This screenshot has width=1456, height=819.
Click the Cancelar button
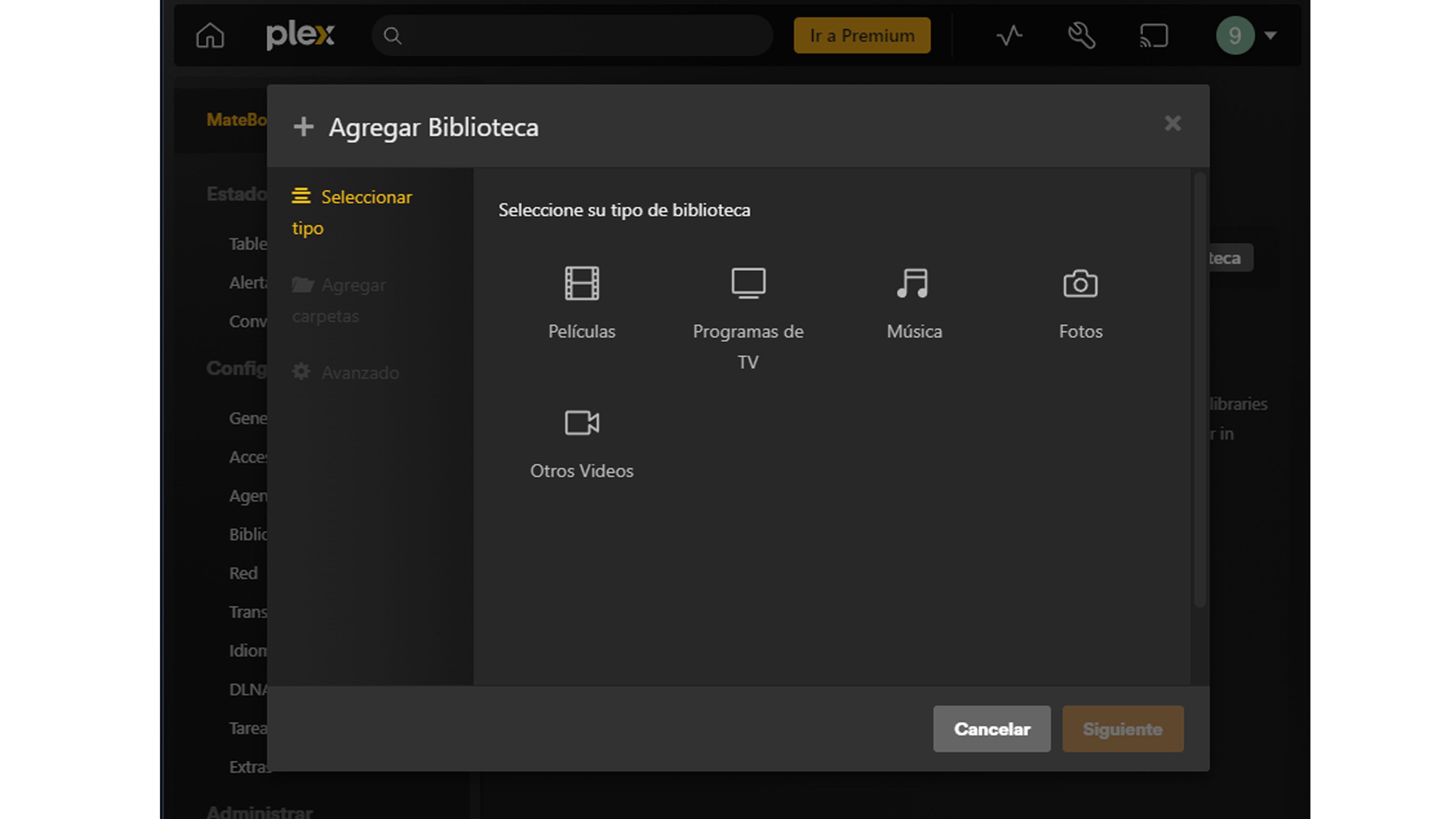point(992,728)
